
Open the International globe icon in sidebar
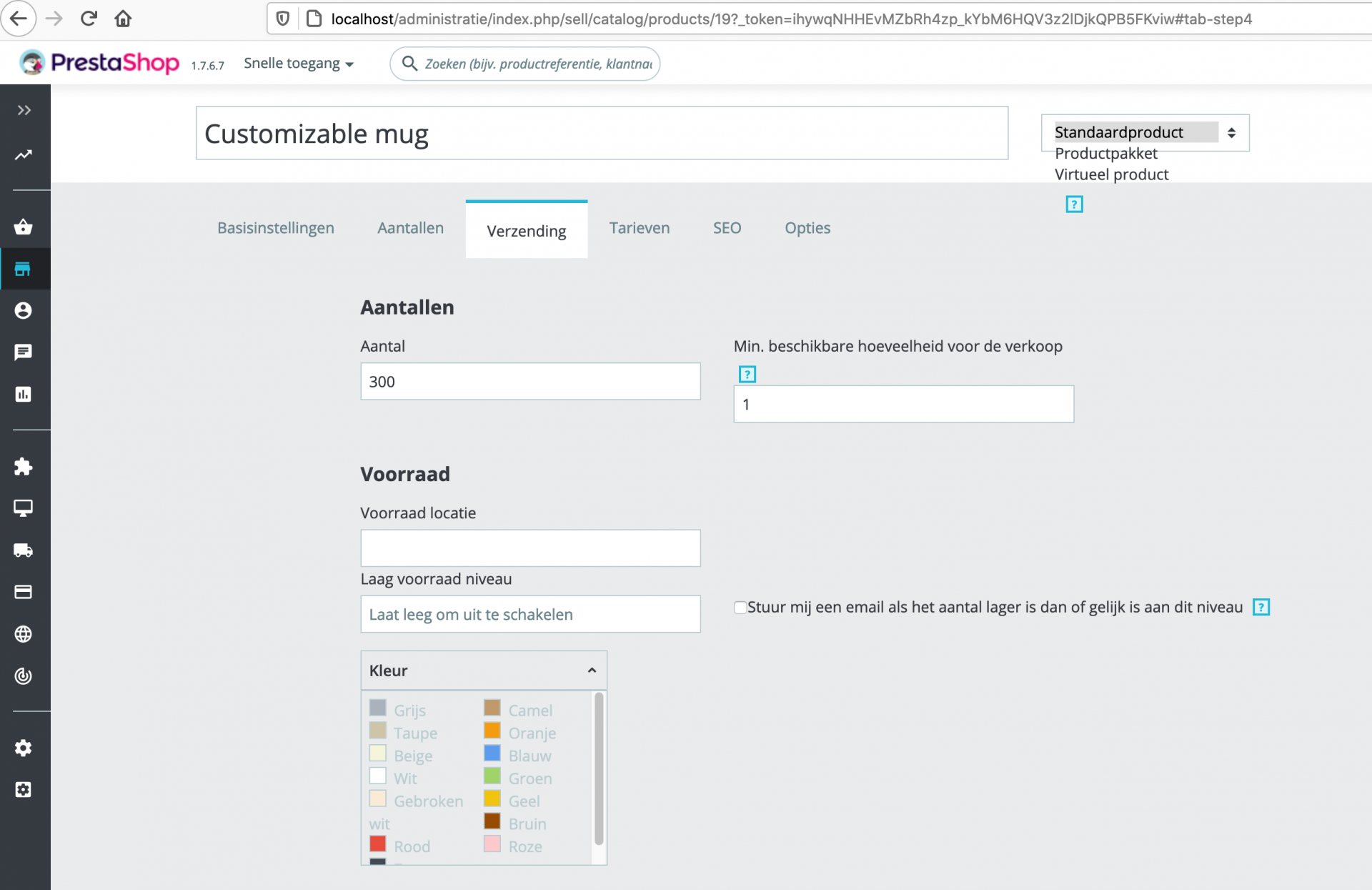23,634
